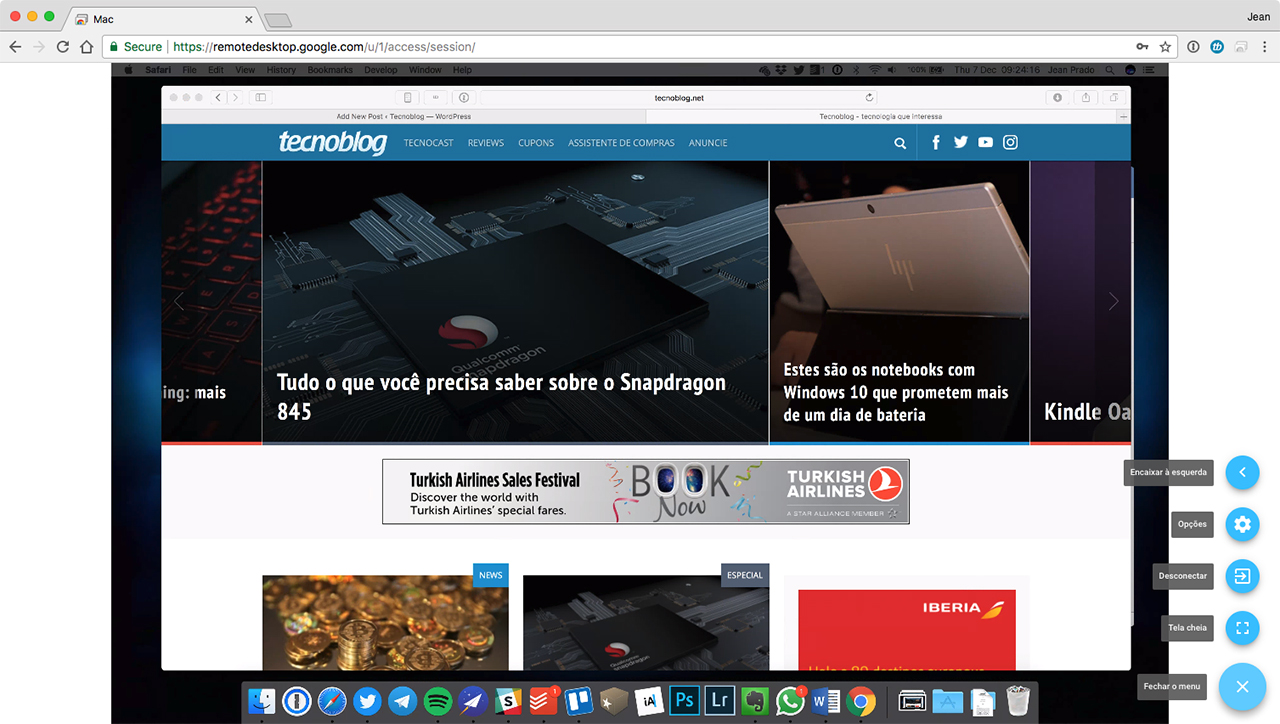Click the key icon in Chrome's address bar
This screenshot has height=724, width=1280.
click(x=1142, y=47)
